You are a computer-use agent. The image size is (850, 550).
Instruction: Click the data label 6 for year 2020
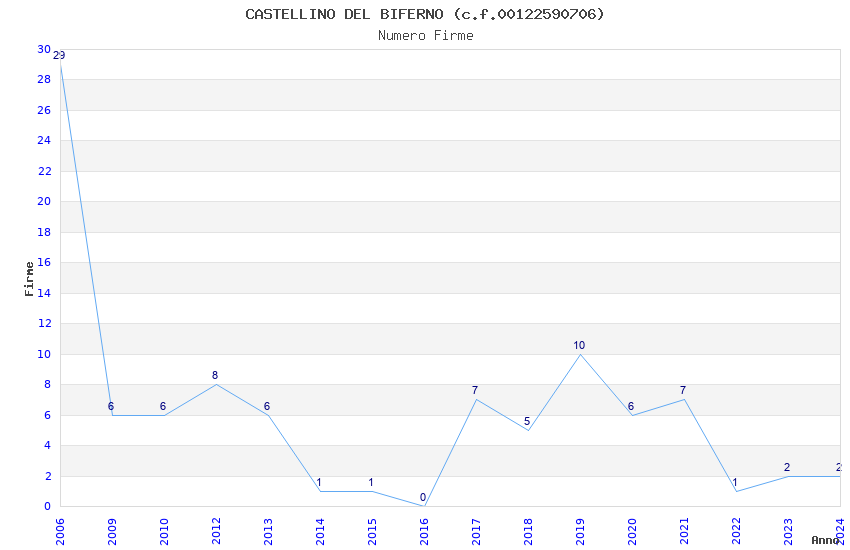click(x=631, y=406)
